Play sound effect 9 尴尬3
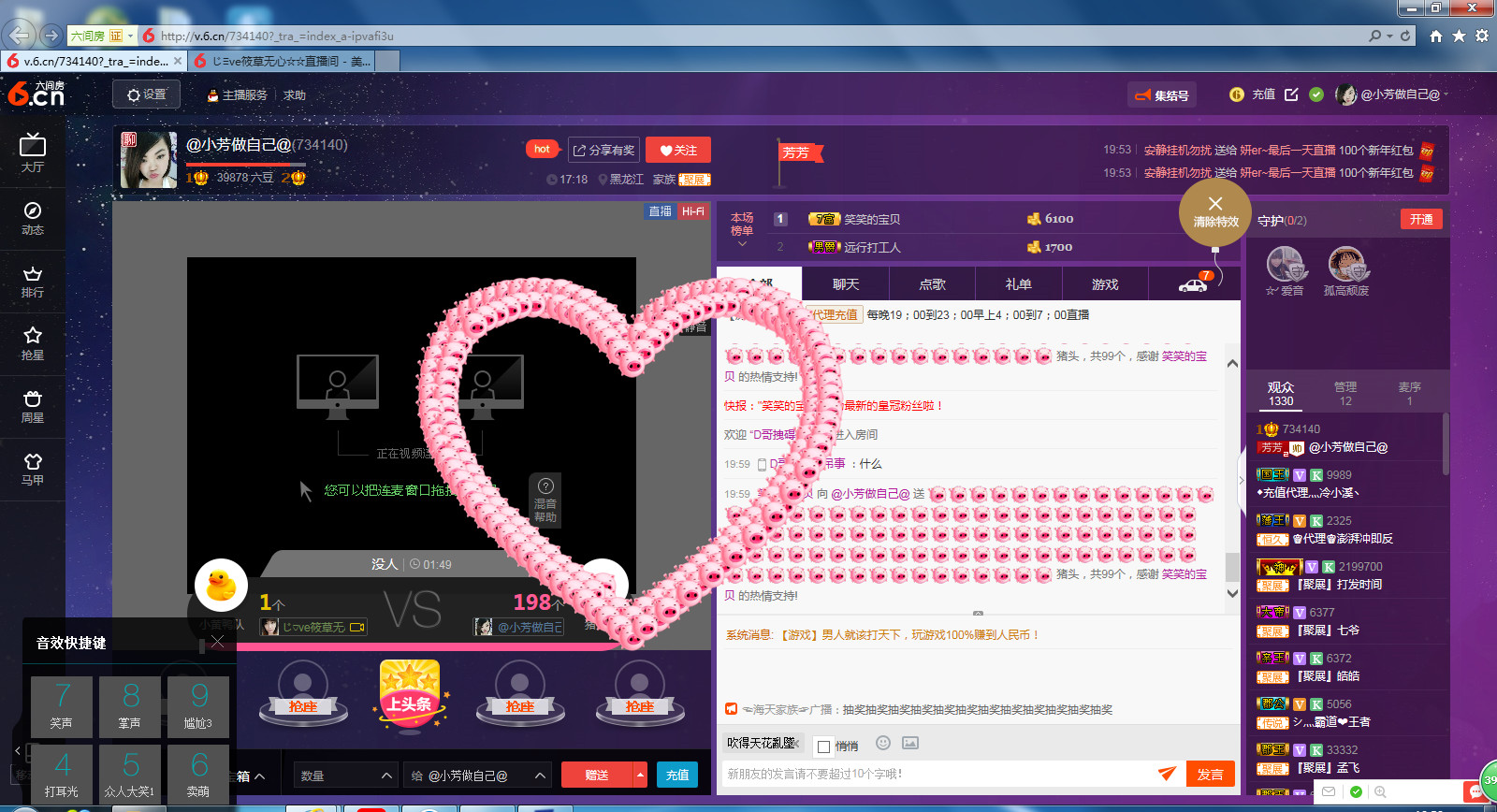The image size is (1497, 812). pyautogui.click(x=198, y=707)
